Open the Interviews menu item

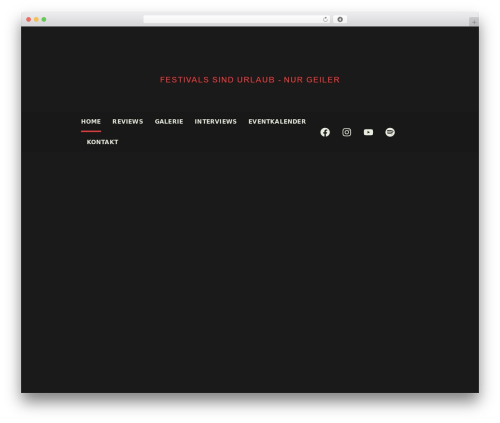click(216, 122)
